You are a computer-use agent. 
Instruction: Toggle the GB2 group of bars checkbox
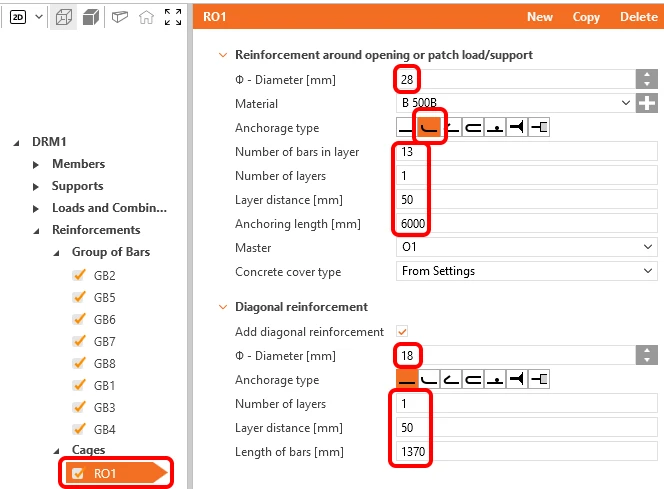[x=79, y=275]
